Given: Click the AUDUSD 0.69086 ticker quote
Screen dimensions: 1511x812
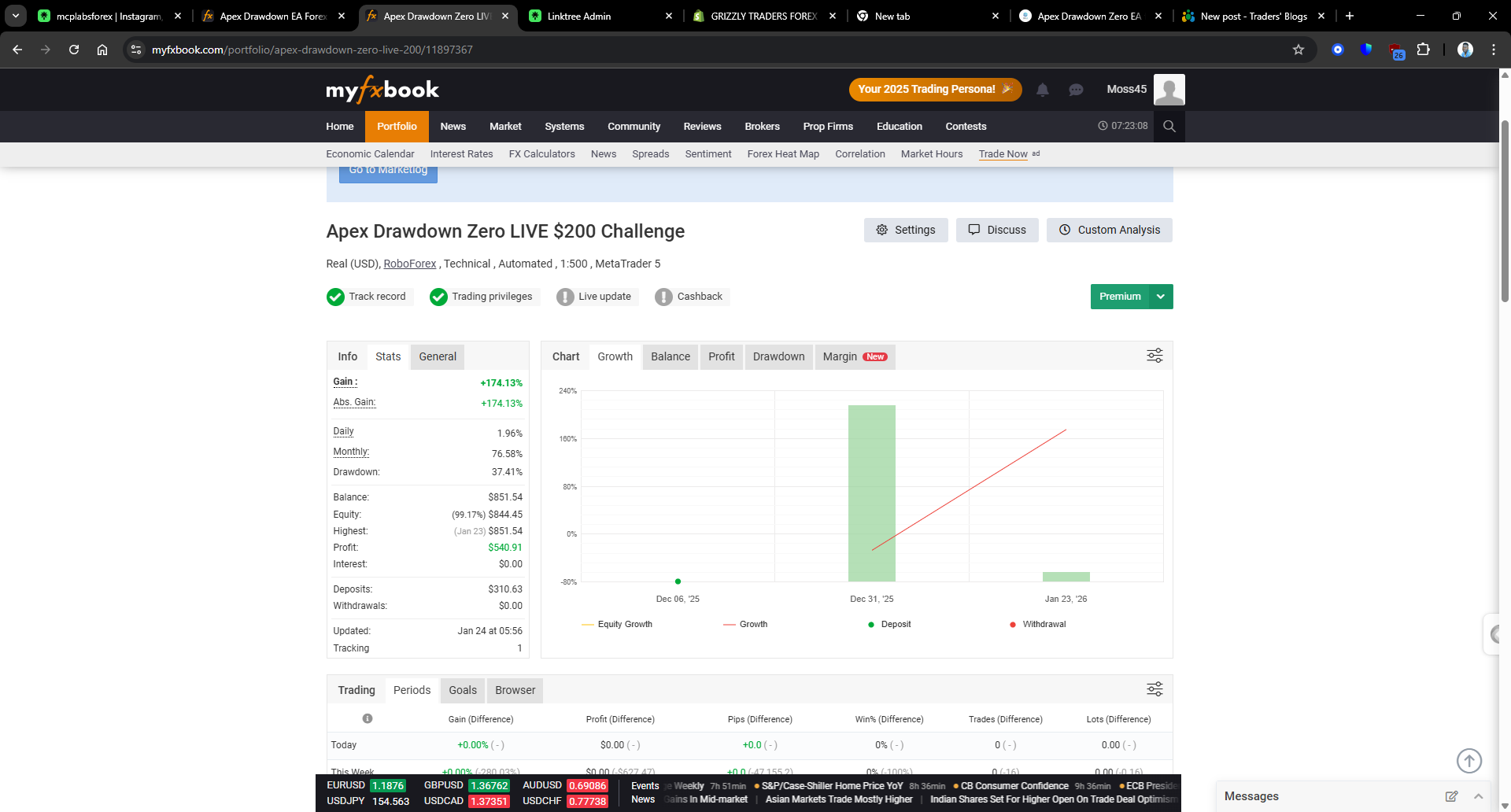Looking at the screenshot, I should [565, 785].
